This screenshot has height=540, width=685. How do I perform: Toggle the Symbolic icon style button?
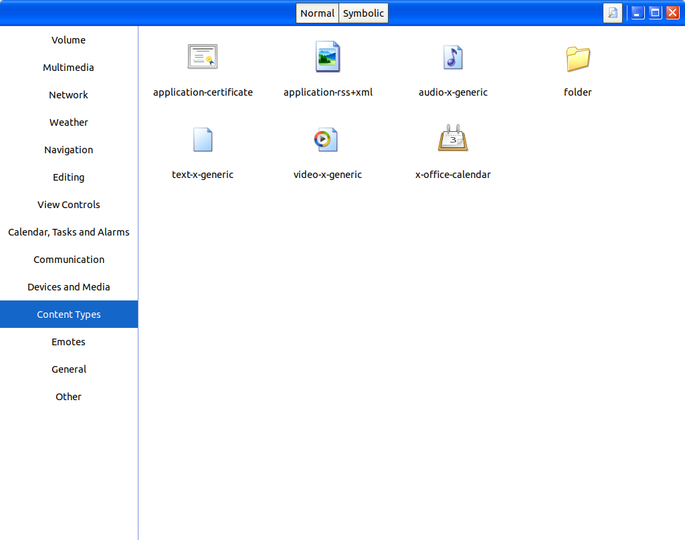[x=363, y=13]
